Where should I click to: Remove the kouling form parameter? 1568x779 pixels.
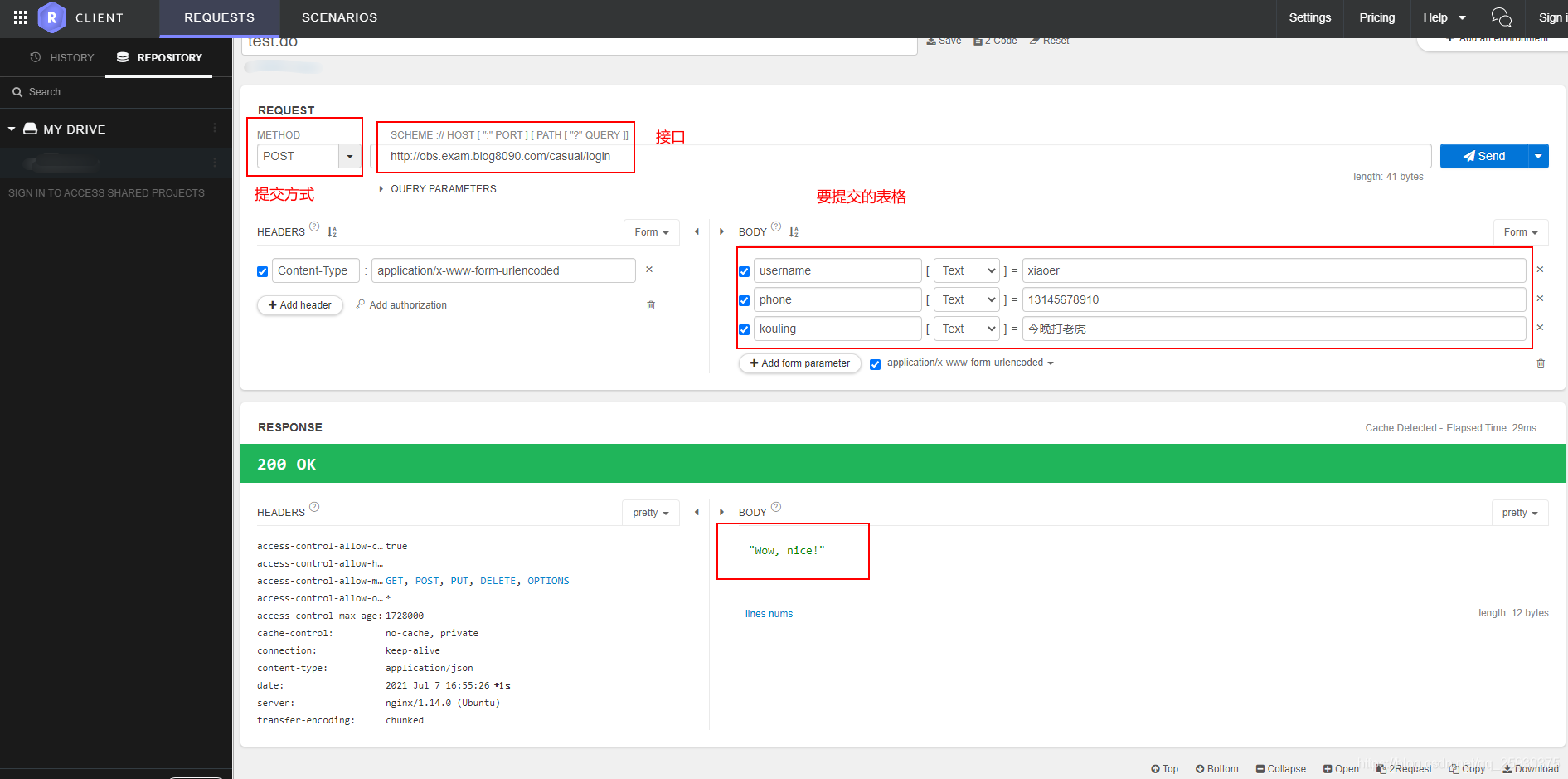1540,328
